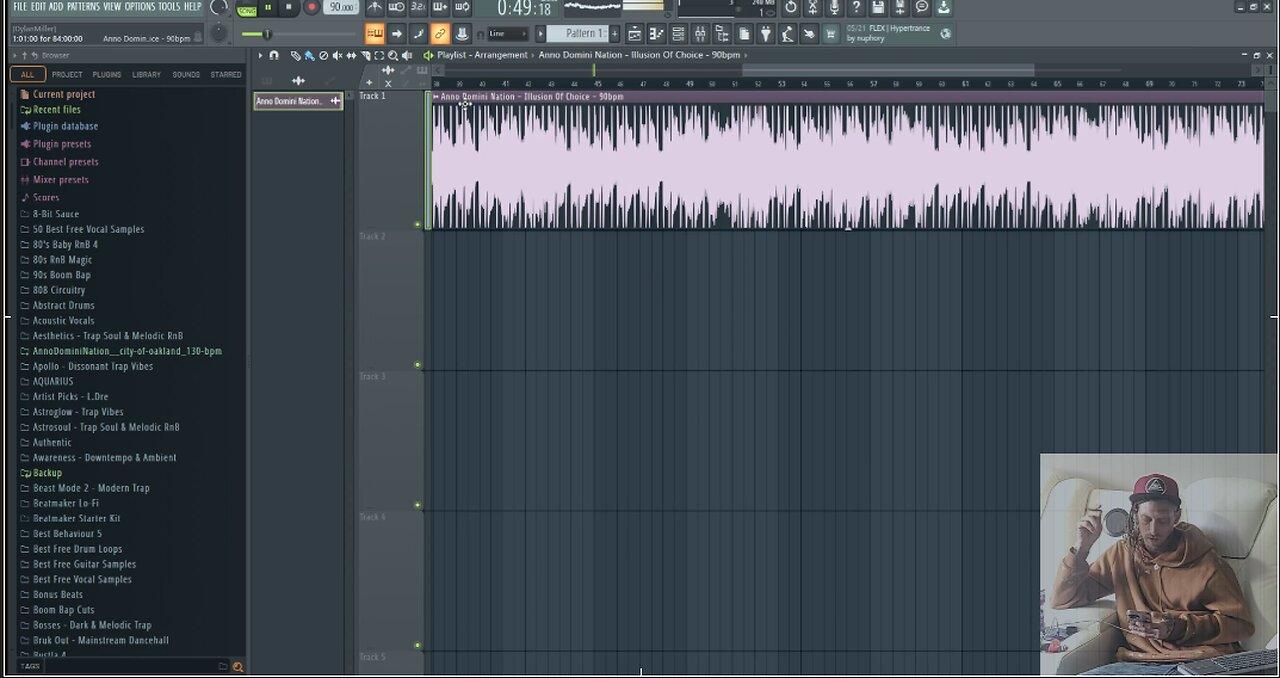Open the mixer window icon
Screen dimensions: 1280x678
coord(700,34)
